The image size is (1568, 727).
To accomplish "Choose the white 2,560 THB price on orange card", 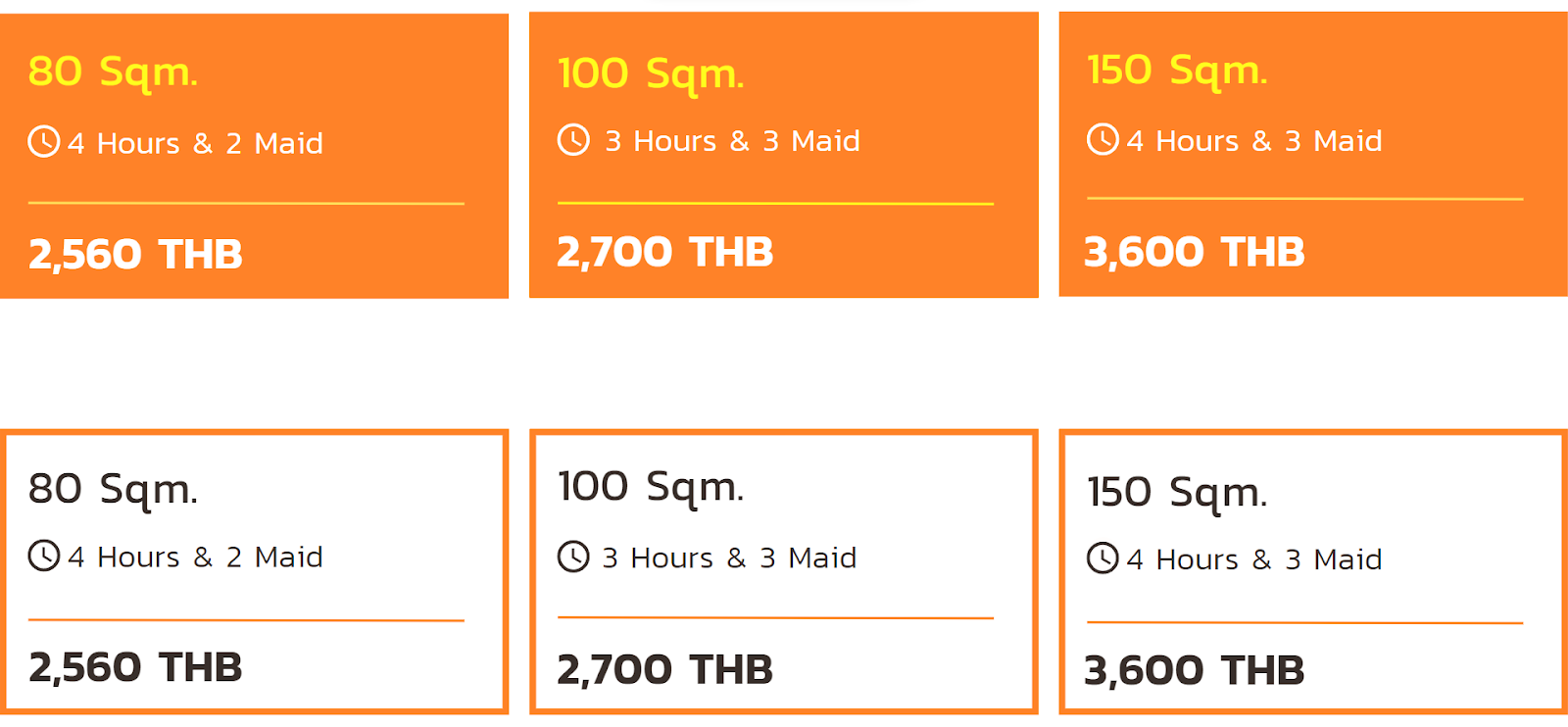I will pyautogui.click(x=135, y=255).
